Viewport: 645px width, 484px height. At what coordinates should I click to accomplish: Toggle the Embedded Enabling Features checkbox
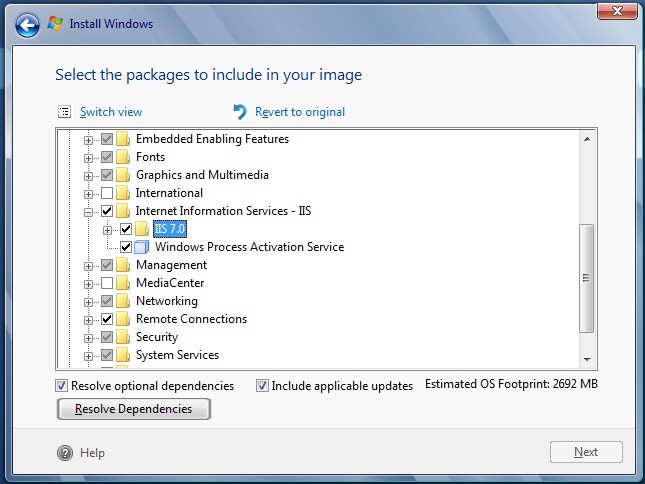pos(107,139)
